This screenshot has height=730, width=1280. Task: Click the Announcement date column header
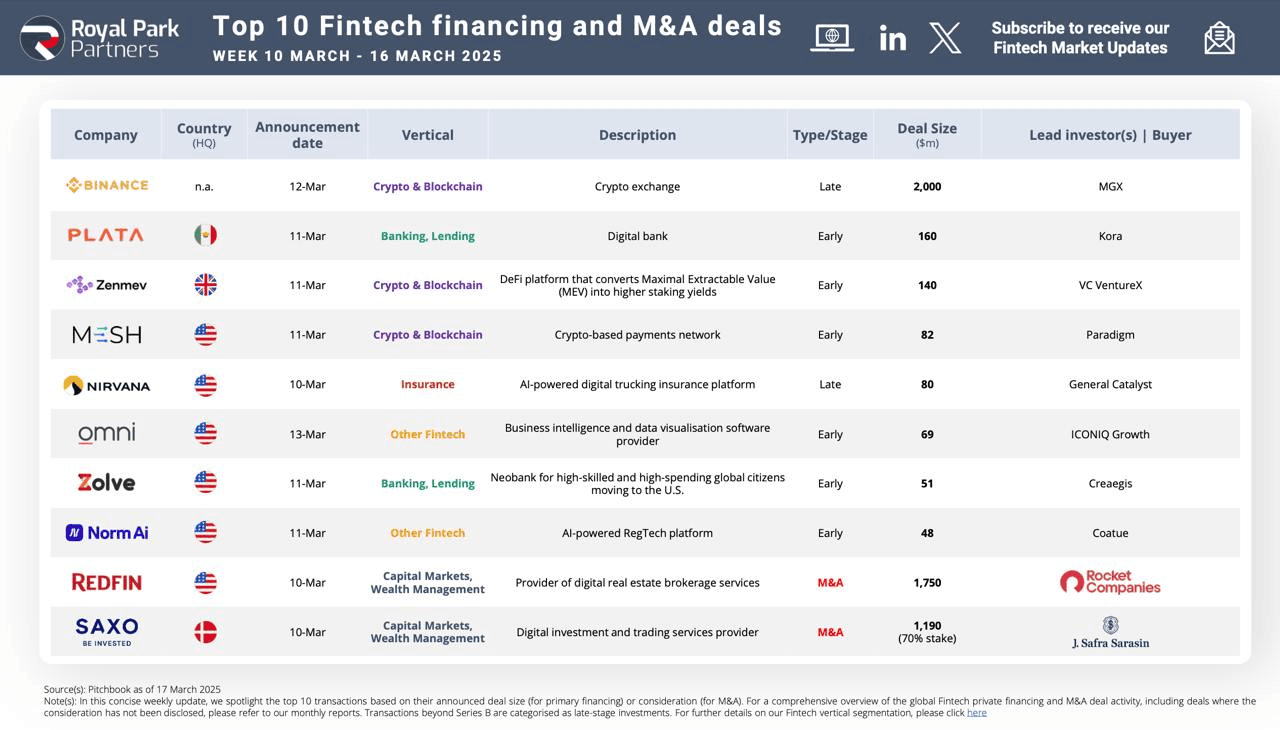[x=307, y=134]
